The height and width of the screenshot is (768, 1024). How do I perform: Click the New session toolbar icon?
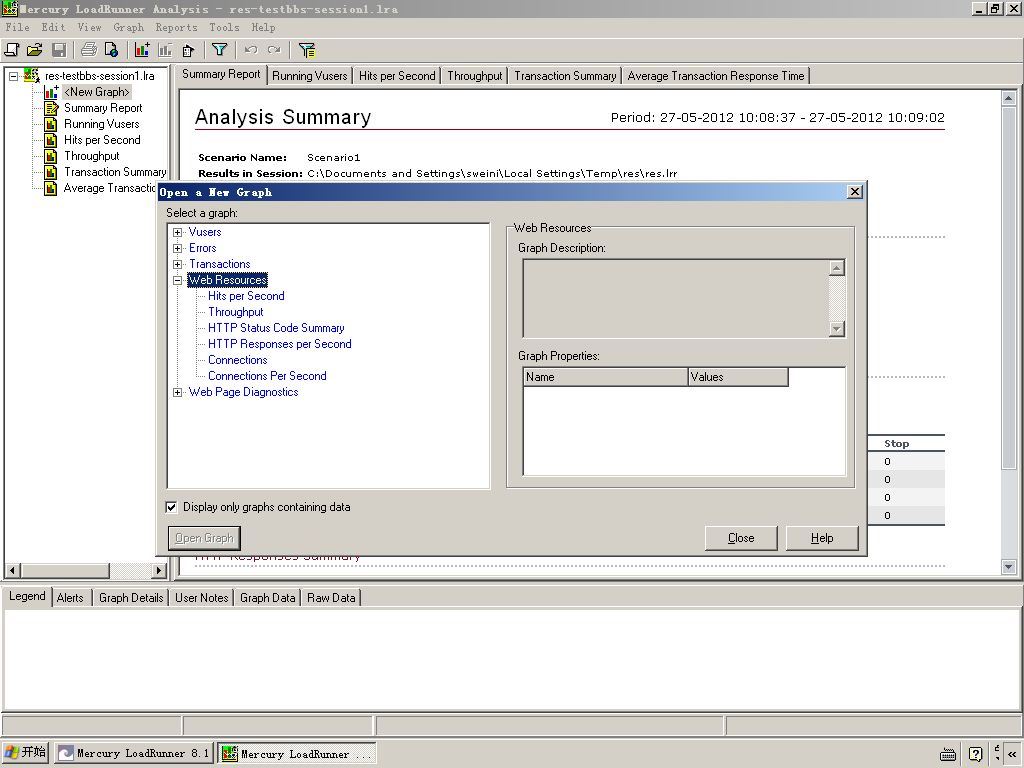[12, 50]
